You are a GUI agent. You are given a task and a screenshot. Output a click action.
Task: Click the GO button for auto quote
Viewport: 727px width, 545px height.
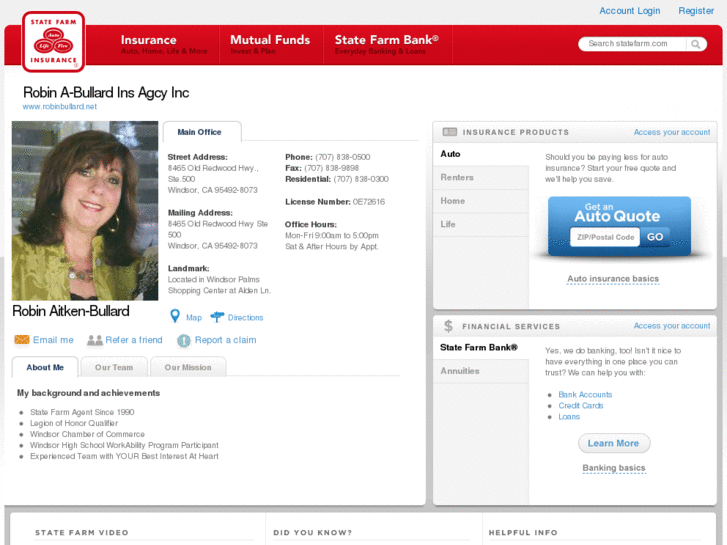pos(655,237)
